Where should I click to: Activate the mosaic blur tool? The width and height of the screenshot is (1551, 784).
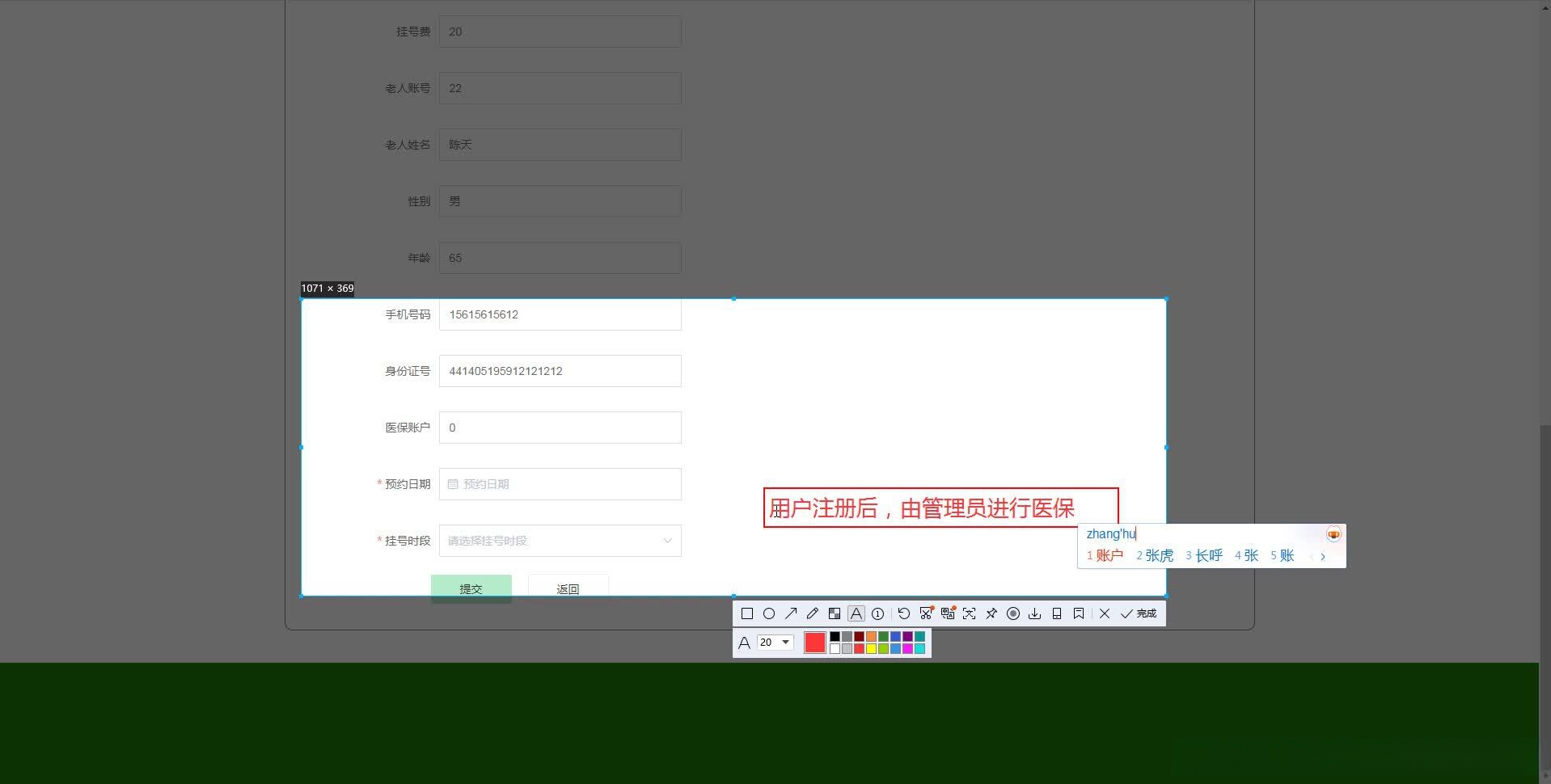[x=835, y=613]
